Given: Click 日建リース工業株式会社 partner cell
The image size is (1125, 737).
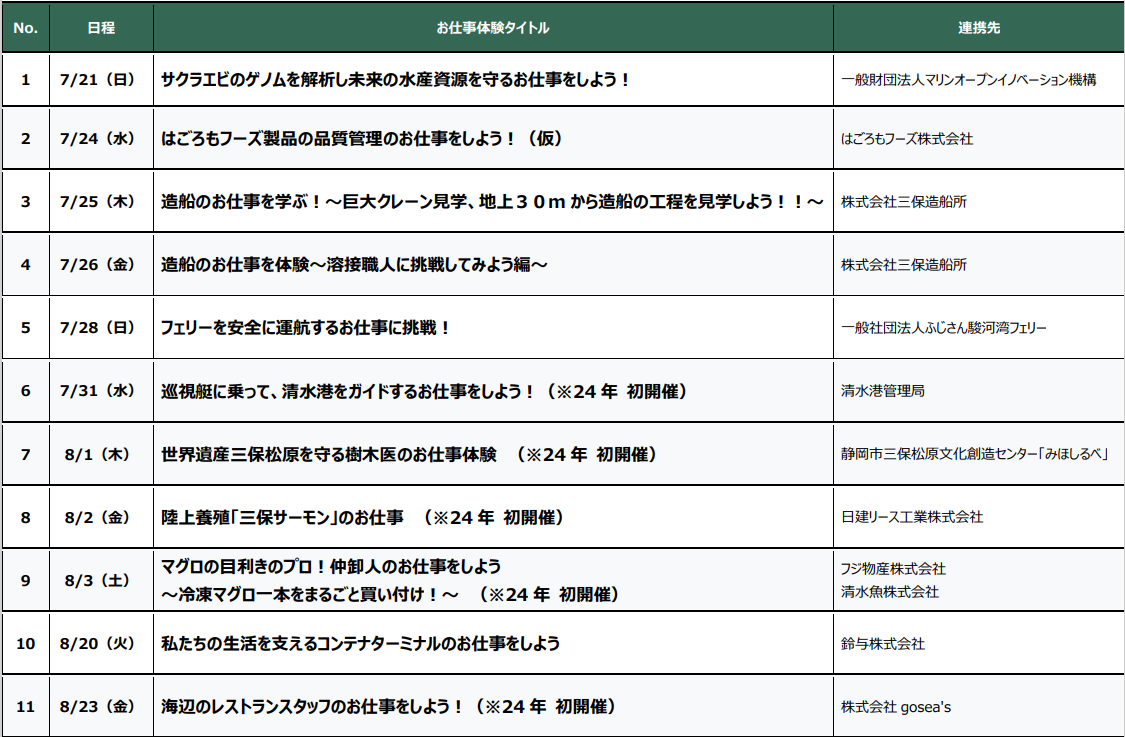Looking at the screenshot, I should coord(979,517).
